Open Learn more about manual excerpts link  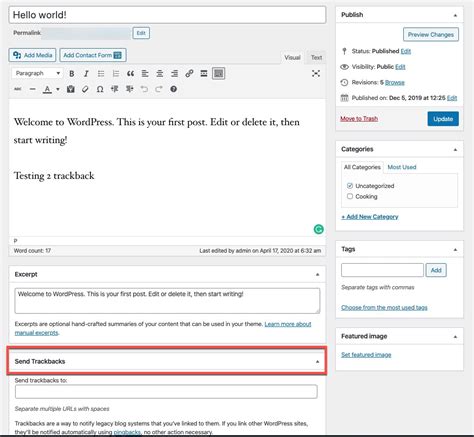[288, 324]
